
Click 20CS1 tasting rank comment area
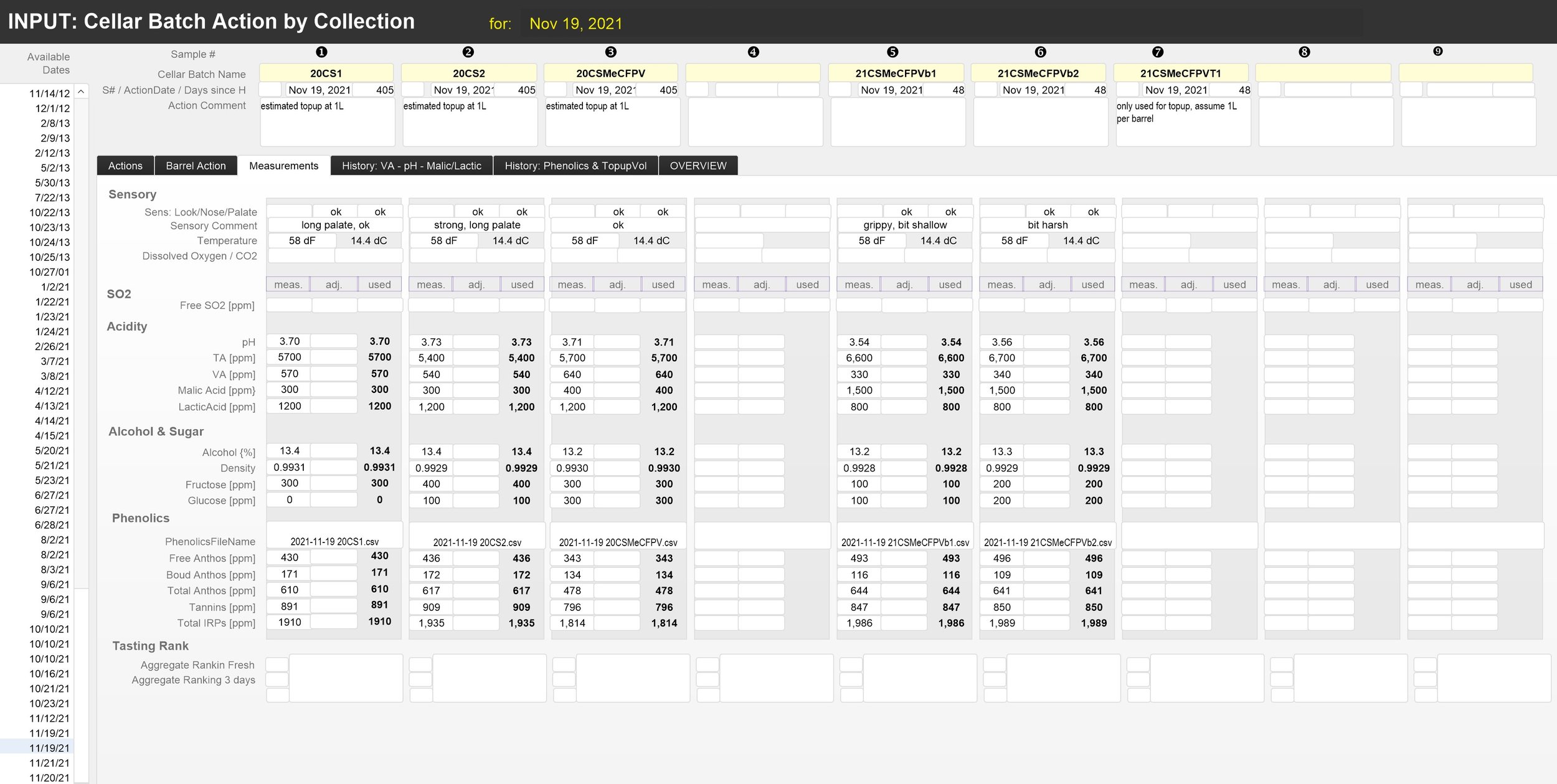346,678
